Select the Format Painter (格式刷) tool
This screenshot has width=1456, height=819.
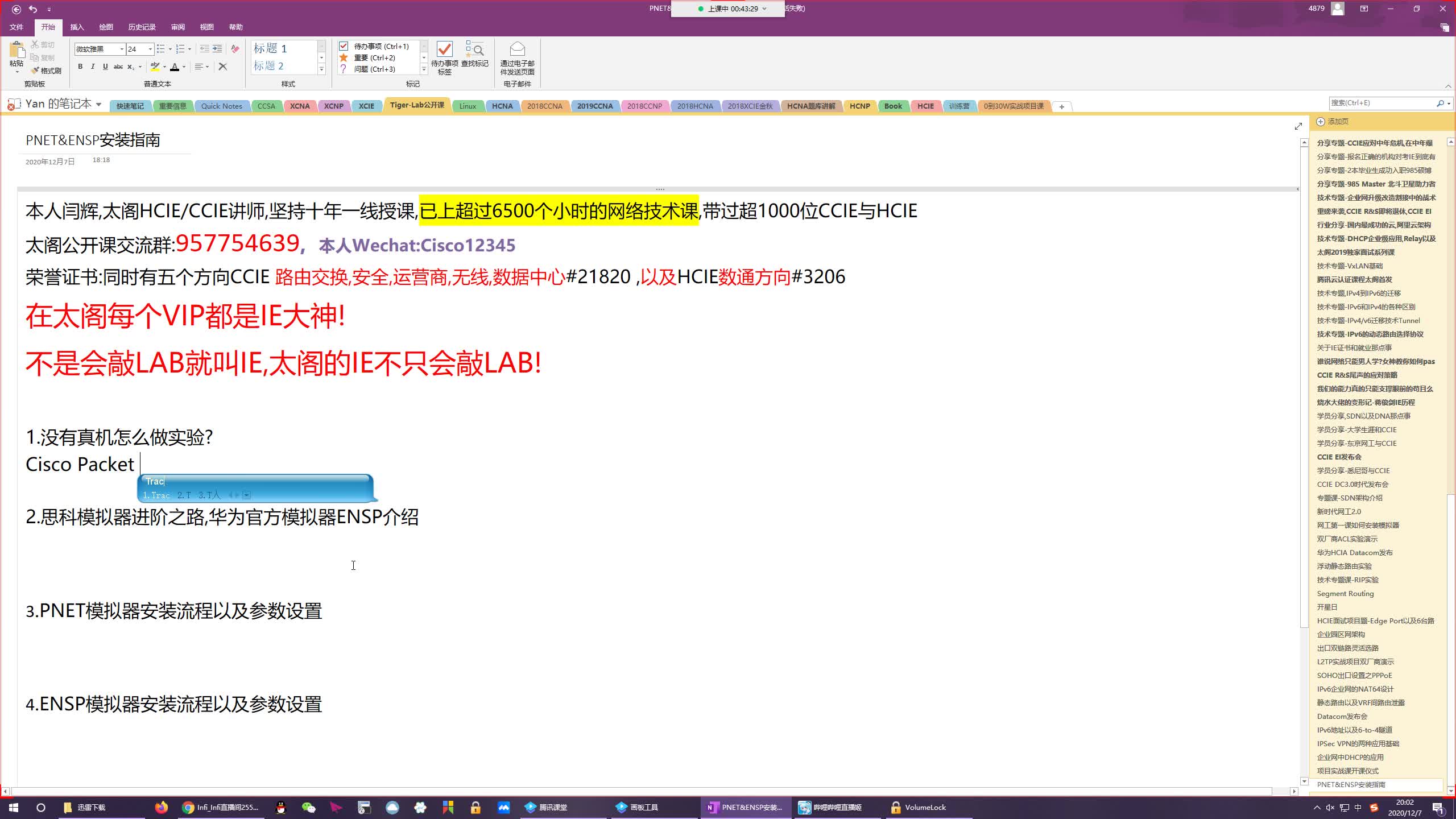coord(46,71)
